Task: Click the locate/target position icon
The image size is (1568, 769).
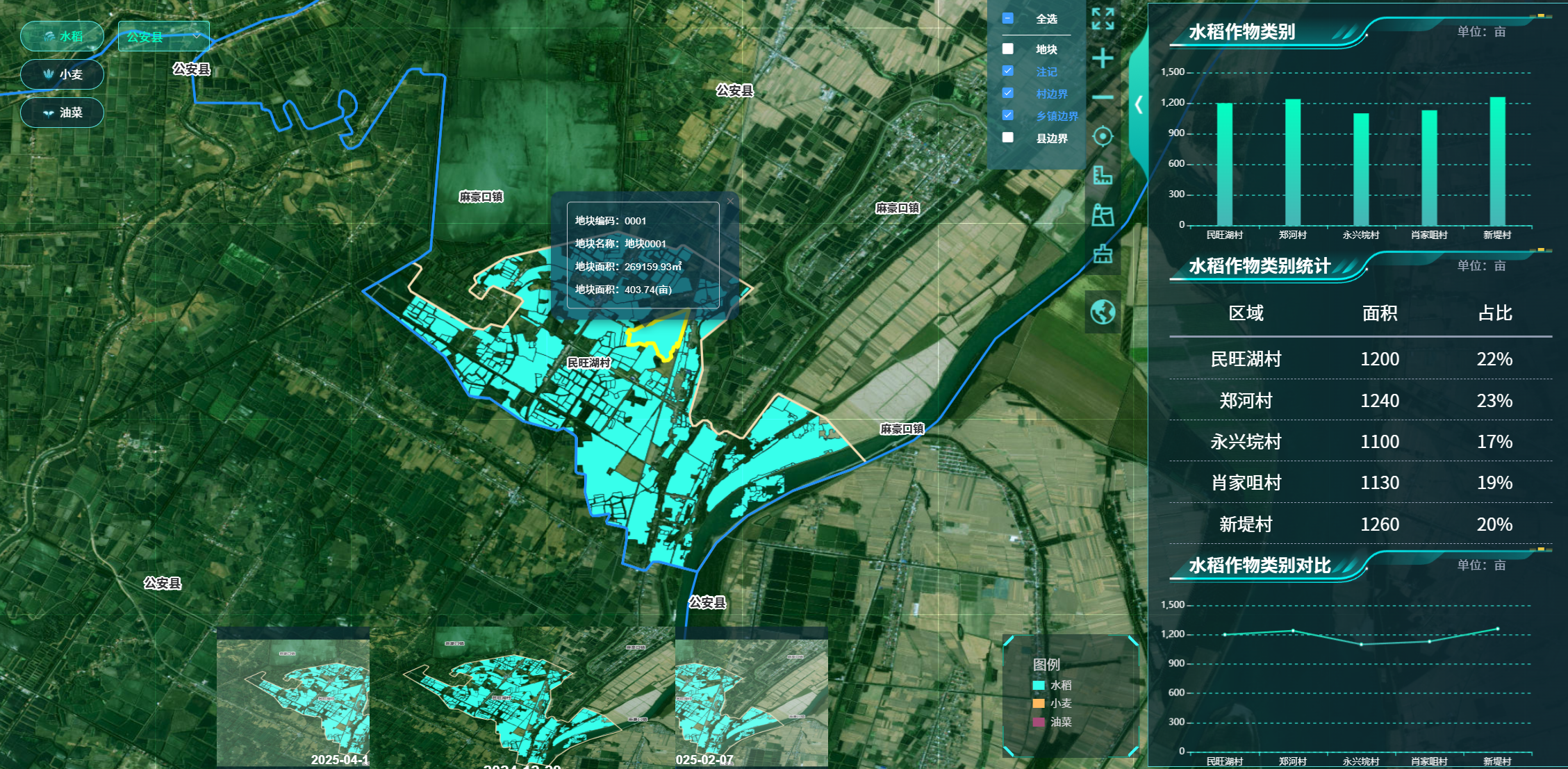Action: coord(1103,136)
